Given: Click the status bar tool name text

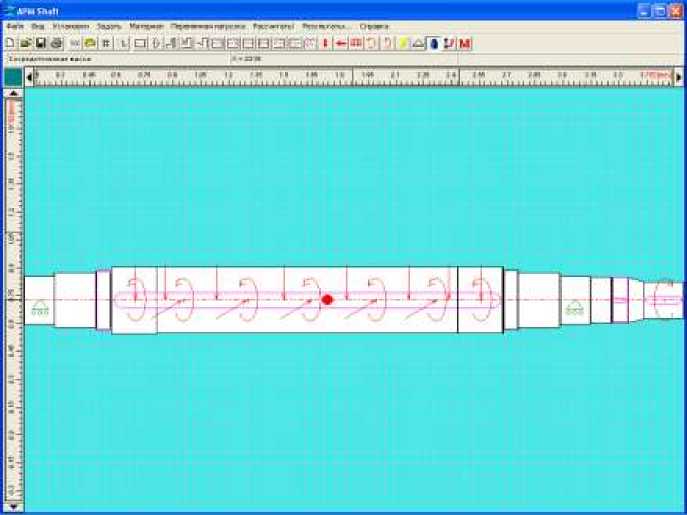Looking at the screenshot, I should click(x=50, y=59).
